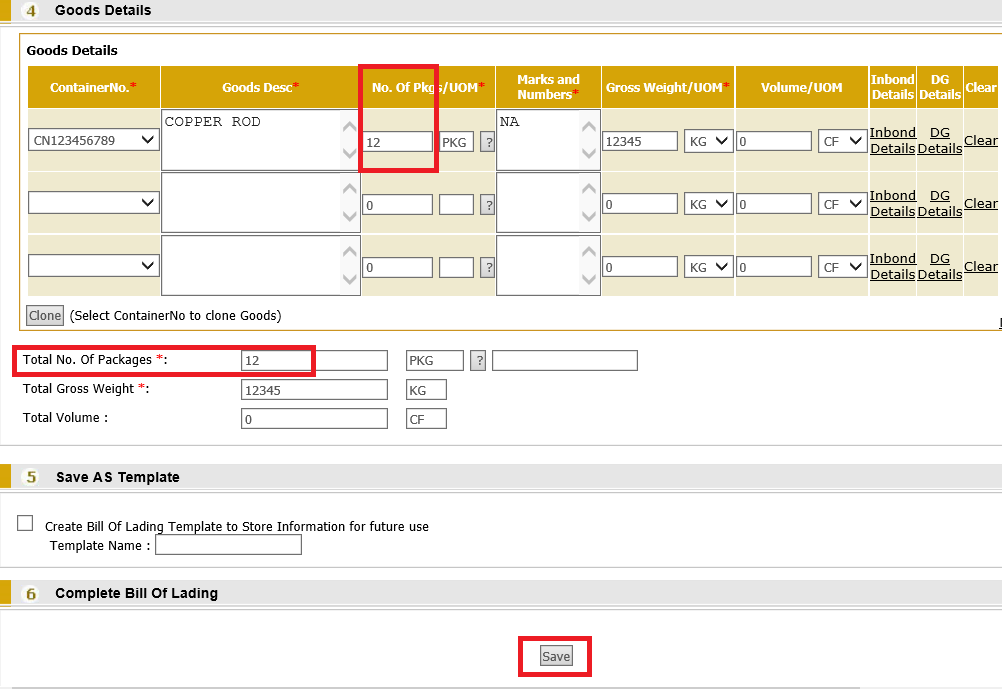The height and width of the screenshot is (689, 1002).
Task: Click the Clone goods button
Action: pyautogui.click(x=45, y=315)
